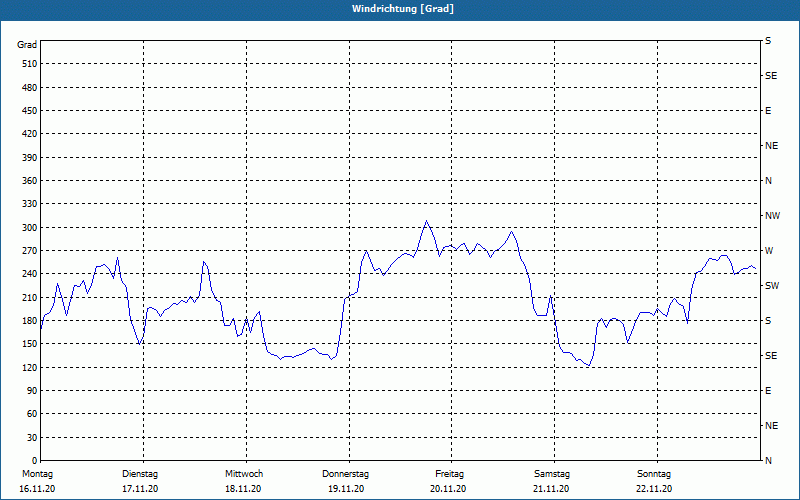Click the N compass label beside the 0 gridline
The image size is (800, 500).
(768, 461)
